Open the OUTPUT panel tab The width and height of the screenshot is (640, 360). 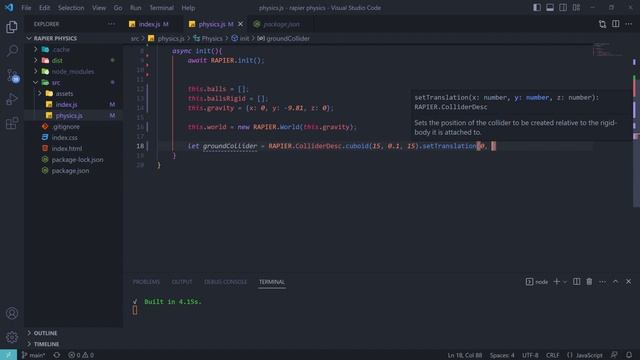(182, 282)
